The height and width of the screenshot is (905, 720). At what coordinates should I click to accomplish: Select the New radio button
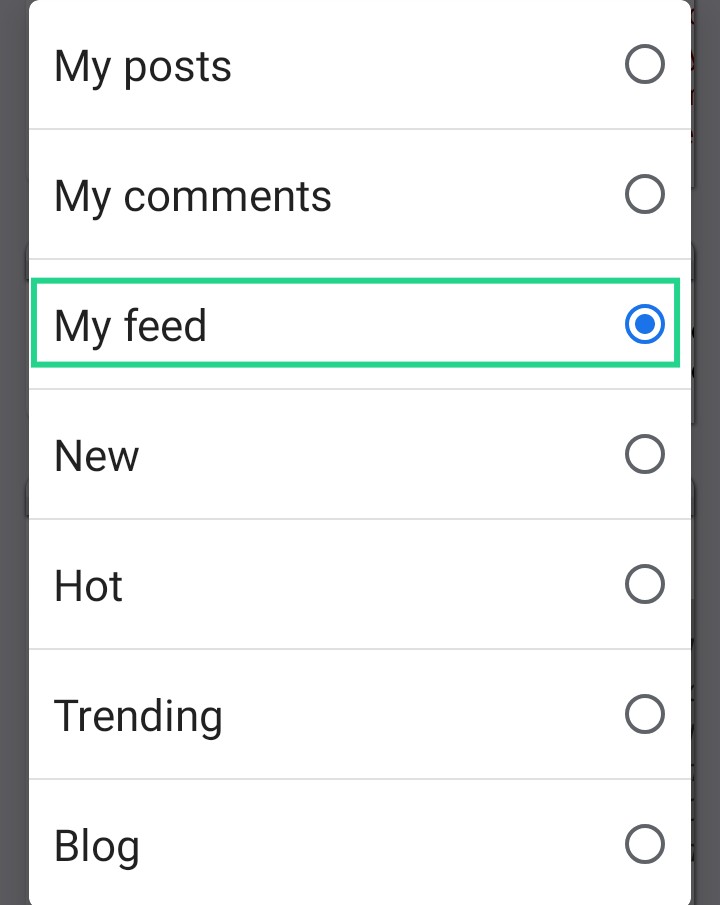coord(644,455)
